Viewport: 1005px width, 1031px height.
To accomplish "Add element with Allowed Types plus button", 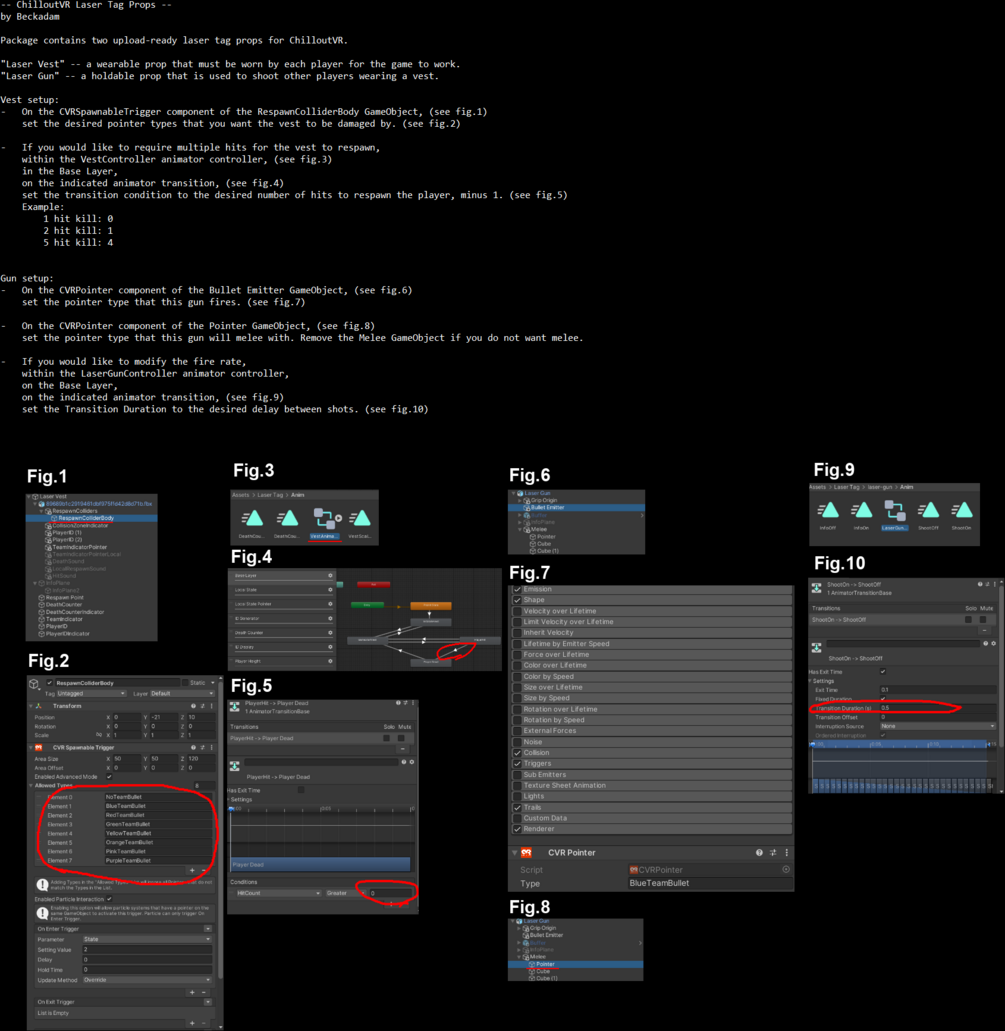I will (192, 871).
